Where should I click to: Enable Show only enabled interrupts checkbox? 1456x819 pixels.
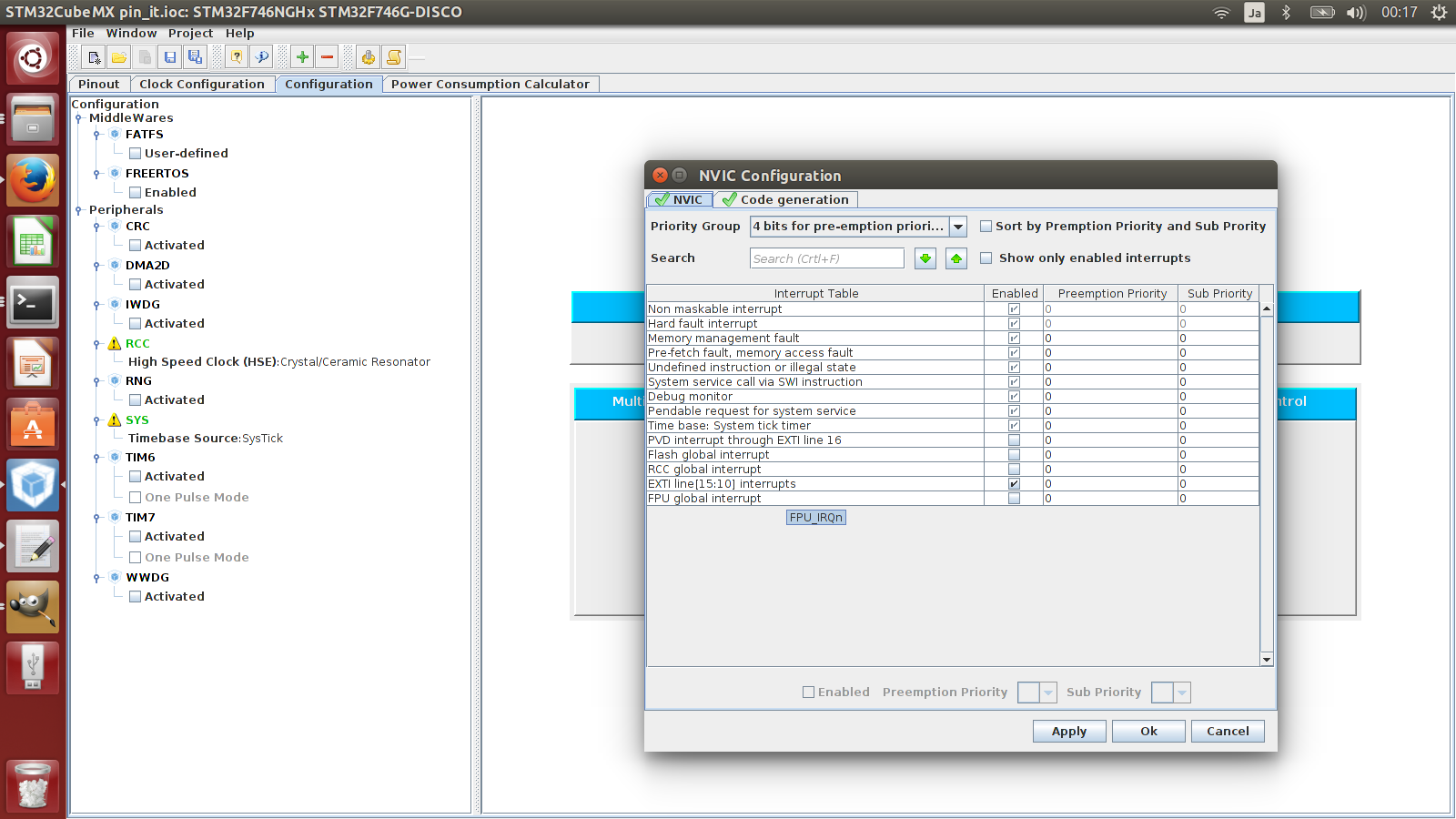986,258
